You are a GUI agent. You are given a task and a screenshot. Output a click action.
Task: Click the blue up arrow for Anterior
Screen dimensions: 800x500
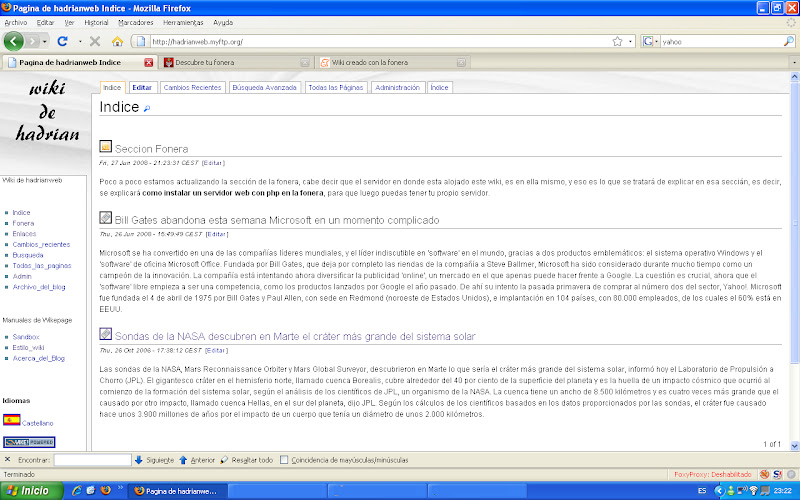(x=183, y=460)
